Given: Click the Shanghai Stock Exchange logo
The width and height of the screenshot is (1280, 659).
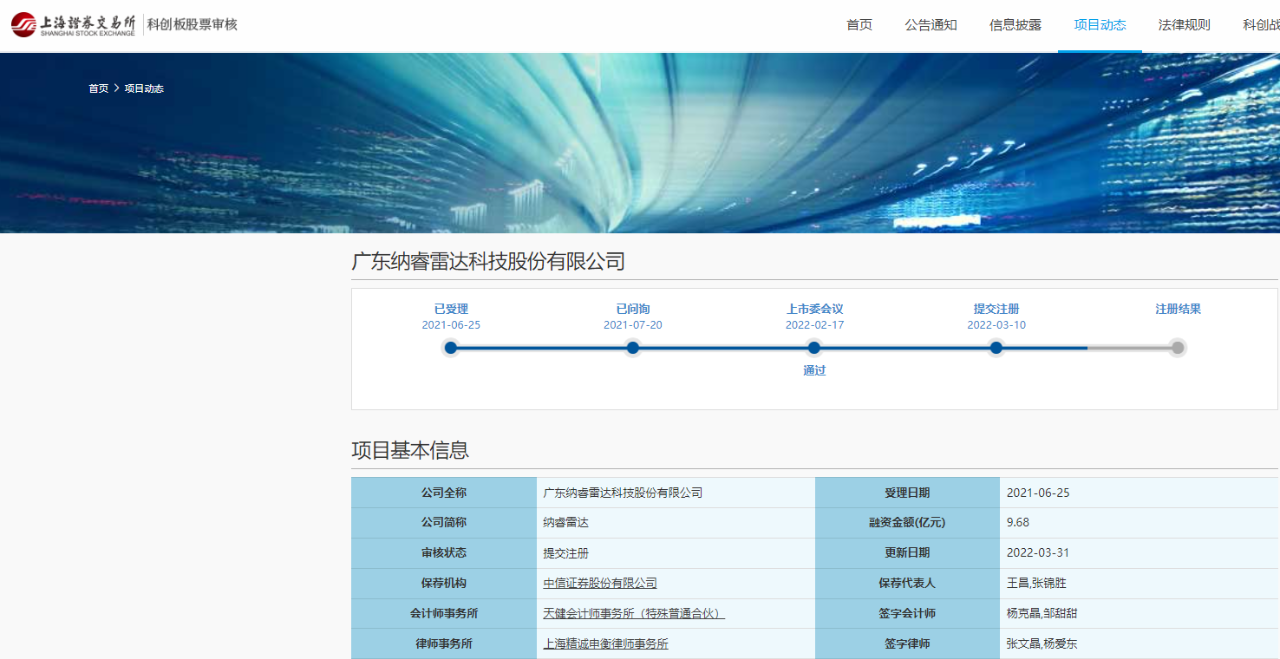Looking at the screenshot, I should (72, 25).
